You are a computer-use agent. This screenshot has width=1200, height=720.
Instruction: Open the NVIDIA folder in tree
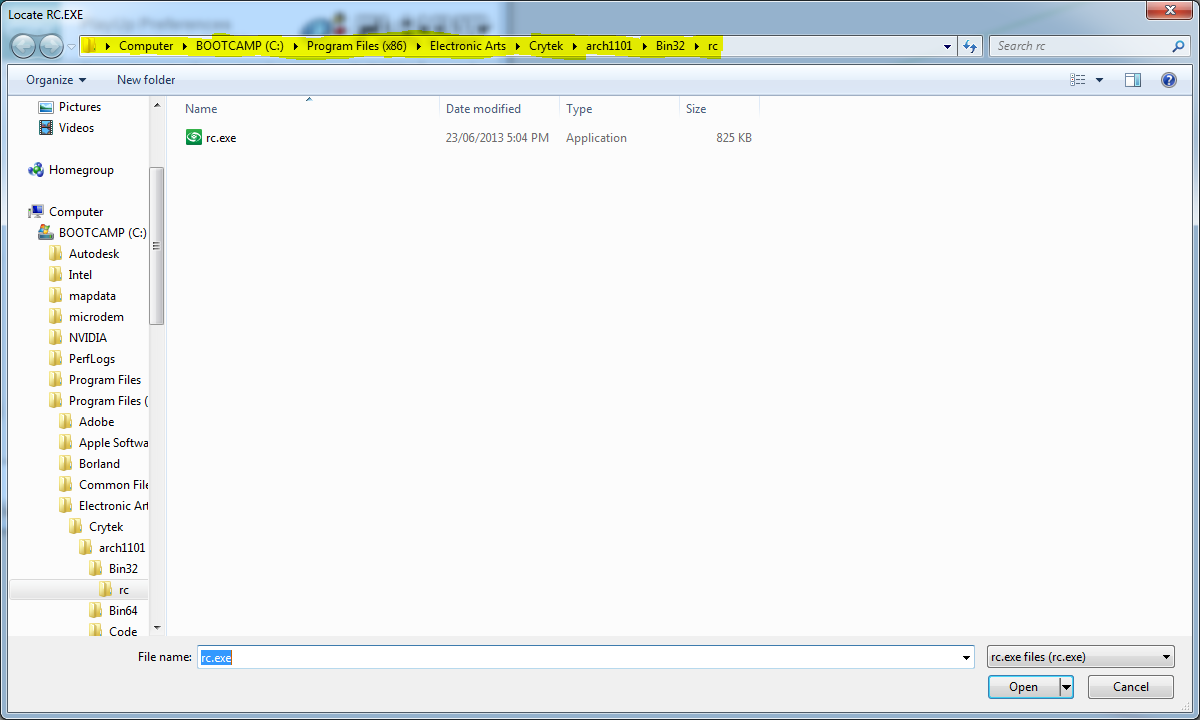click(88, 338)
